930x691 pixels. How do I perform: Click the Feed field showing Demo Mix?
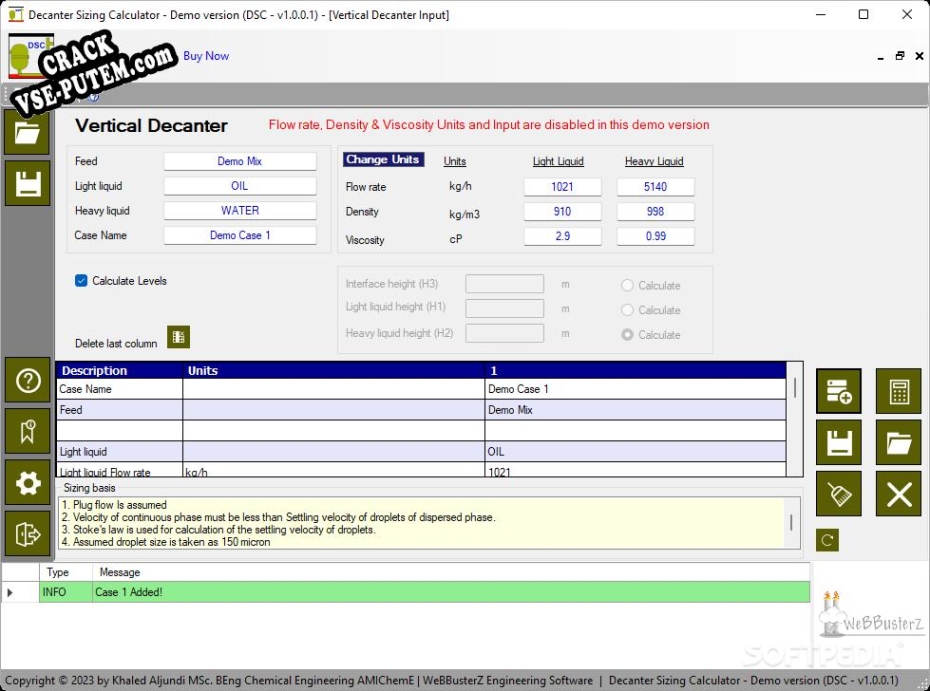(240, 161)
